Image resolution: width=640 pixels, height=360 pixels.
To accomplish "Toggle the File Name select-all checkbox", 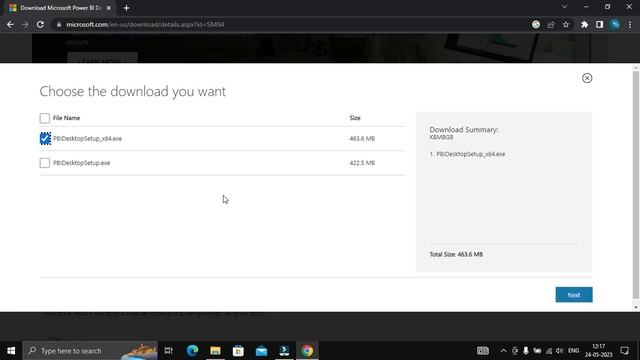I will coord(44,118).
